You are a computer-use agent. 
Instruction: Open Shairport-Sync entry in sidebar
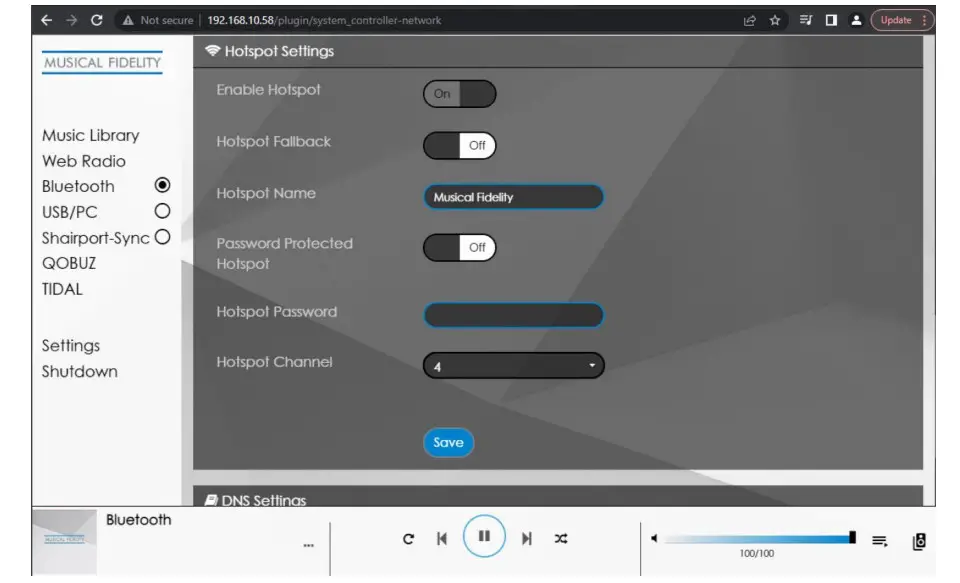point(96,238)
